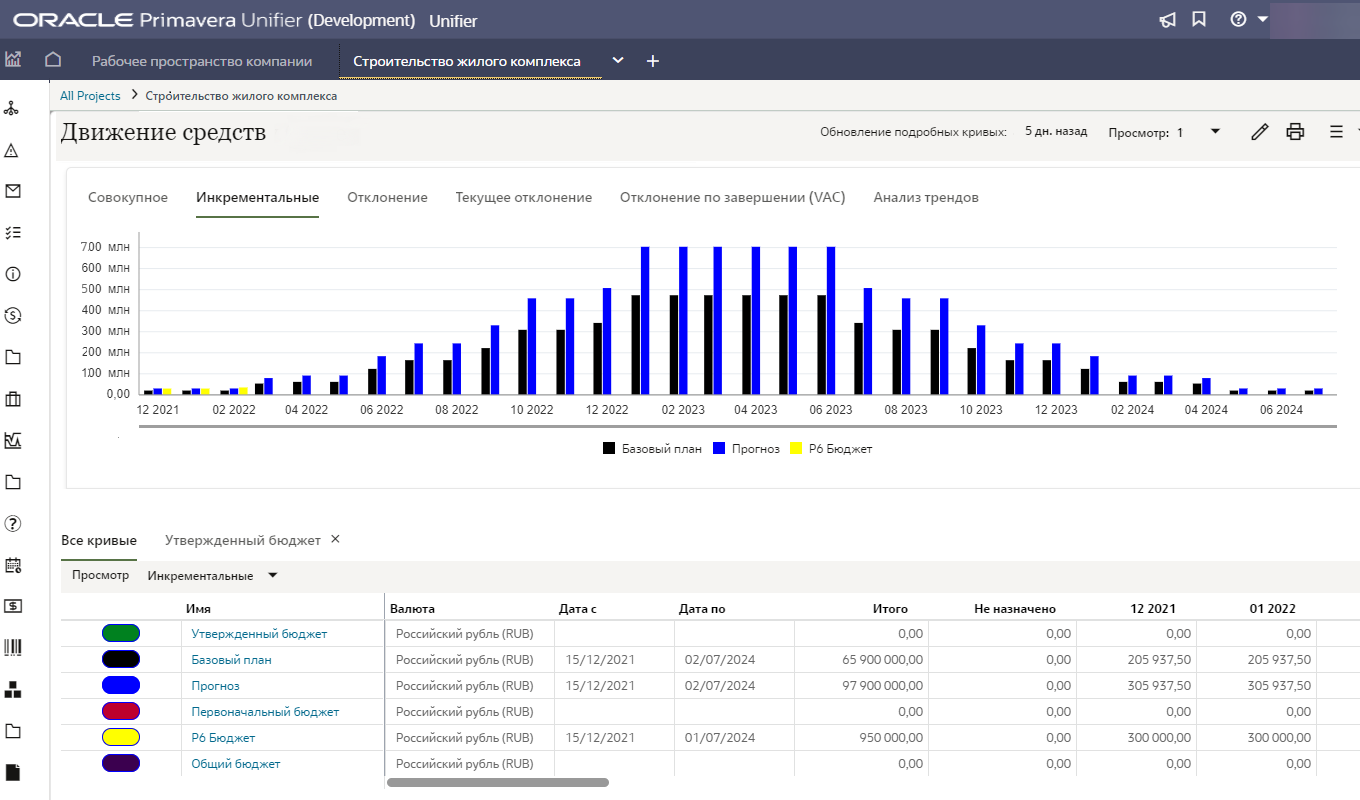Viewport: 1360px width, 800px height.
Task: Open the bookmarks icon in header
Action: (1199, 20)
